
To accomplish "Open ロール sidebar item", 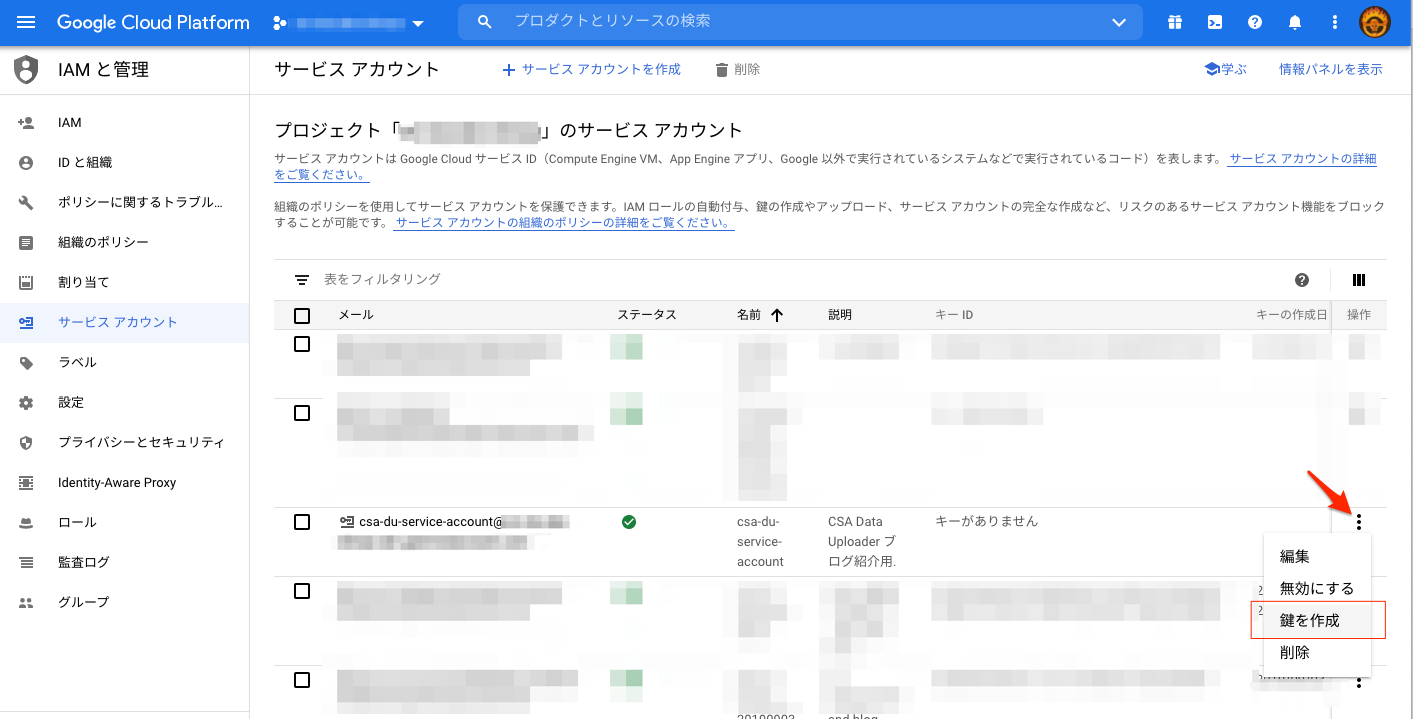I will point(124,522).
